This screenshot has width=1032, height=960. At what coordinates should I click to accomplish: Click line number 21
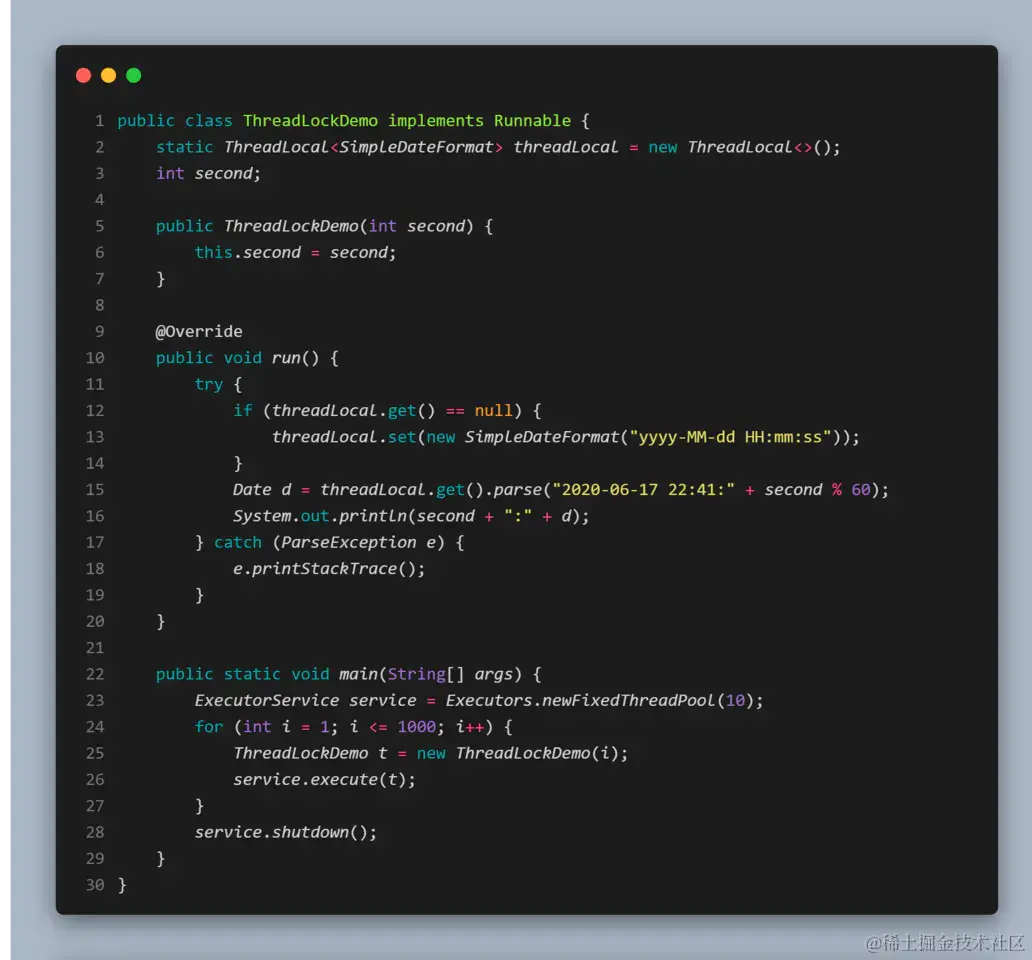coord(95,648)
